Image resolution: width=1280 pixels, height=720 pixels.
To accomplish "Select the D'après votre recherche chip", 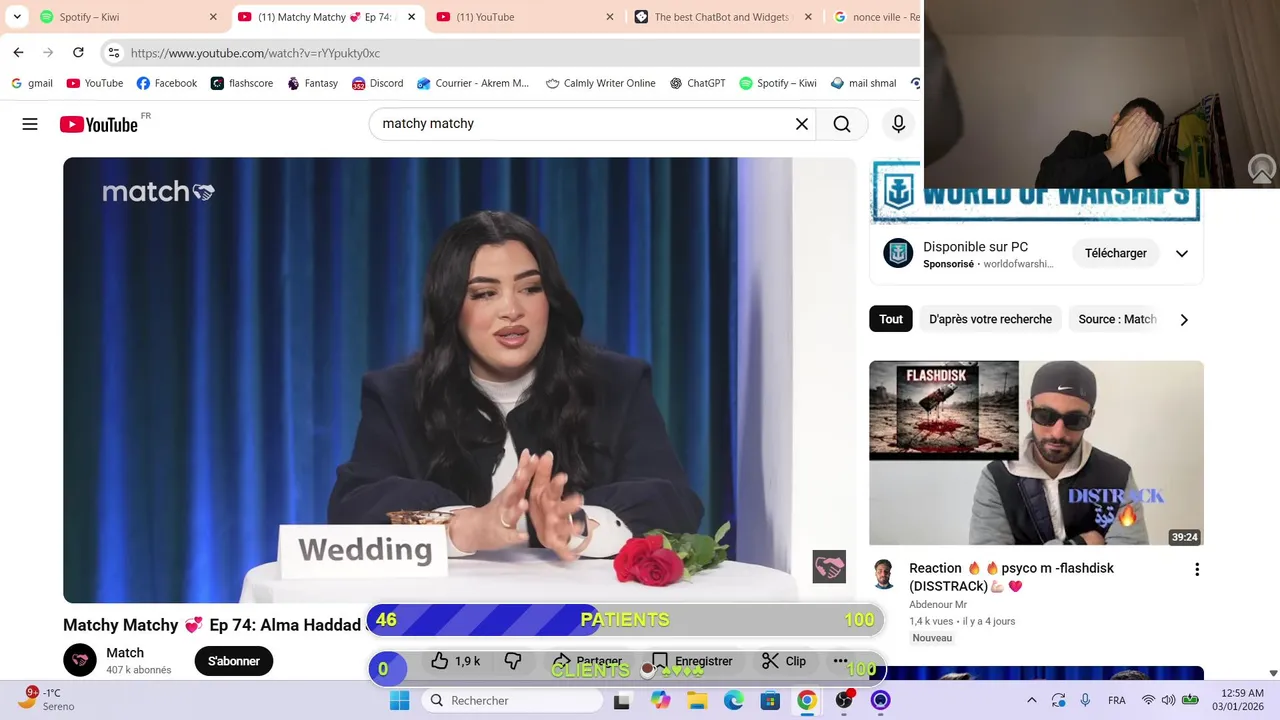I will (990, 319).
